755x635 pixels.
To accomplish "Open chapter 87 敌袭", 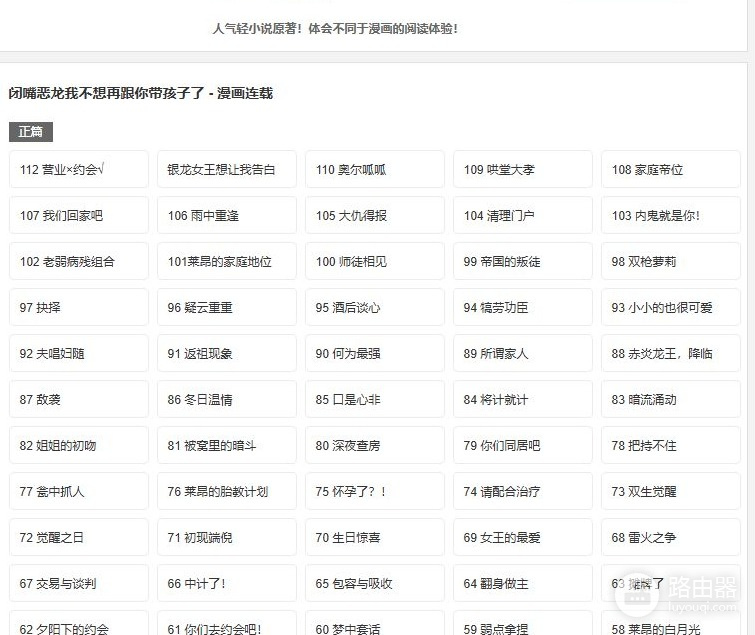I will 79,399.
